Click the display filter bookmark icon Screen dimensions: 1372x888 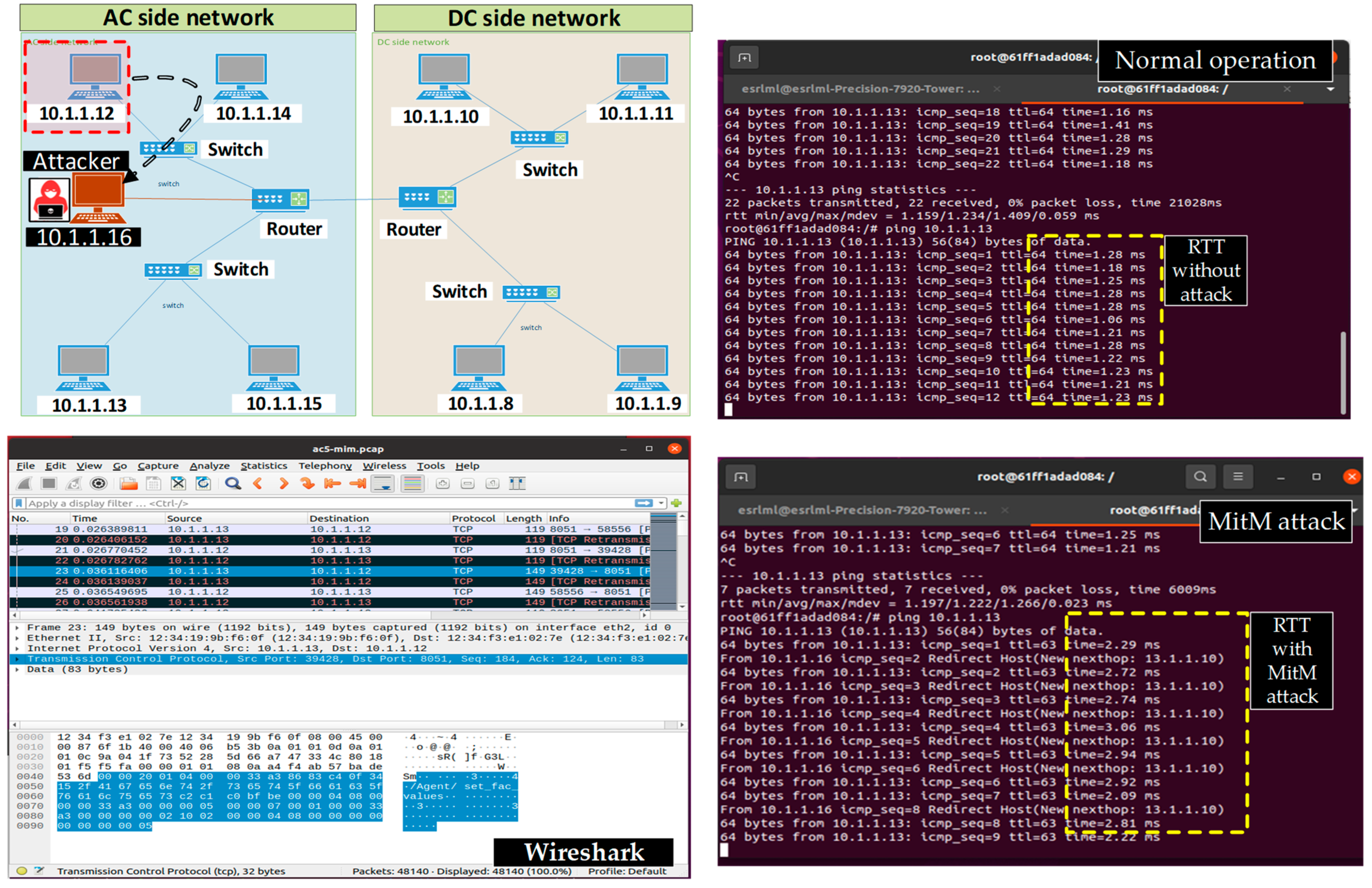coord(19,504)
